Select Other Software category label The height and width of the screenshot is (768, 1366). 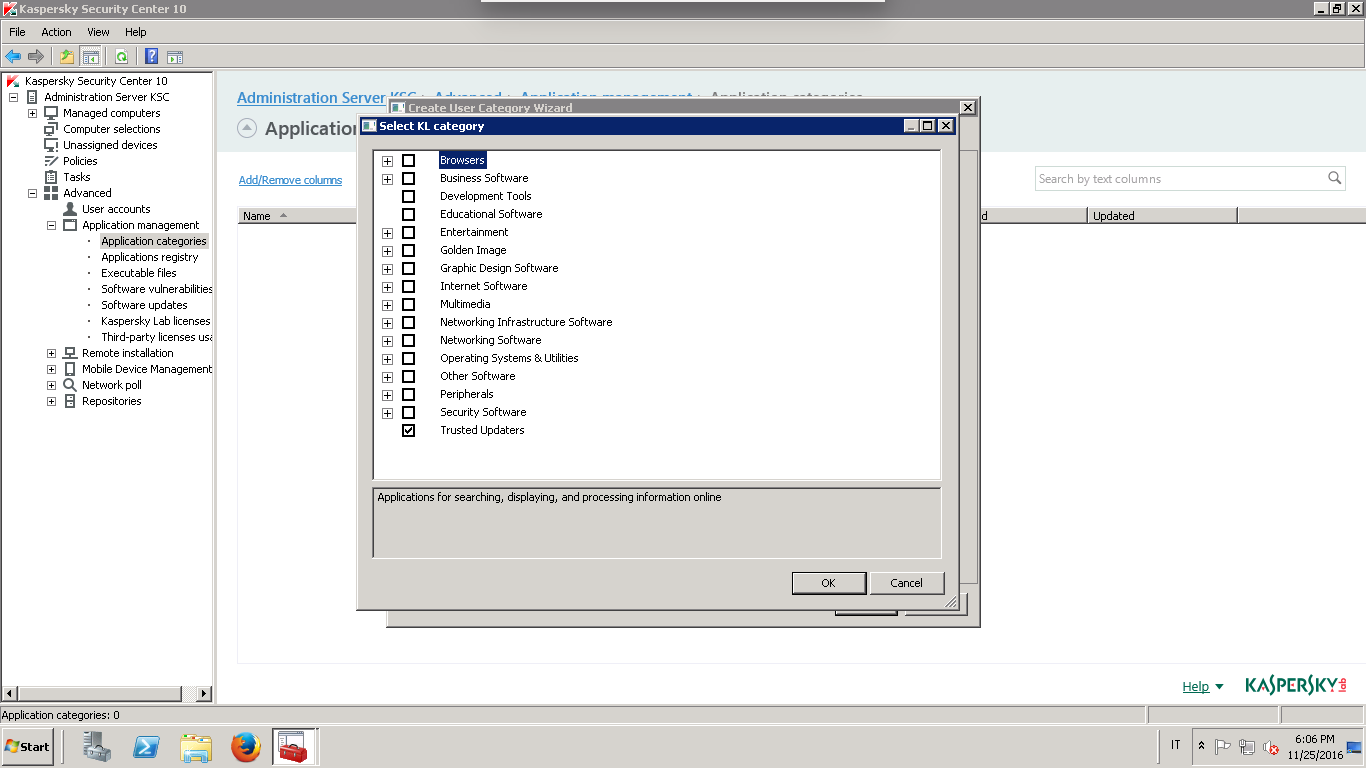(x=478, y=376)
